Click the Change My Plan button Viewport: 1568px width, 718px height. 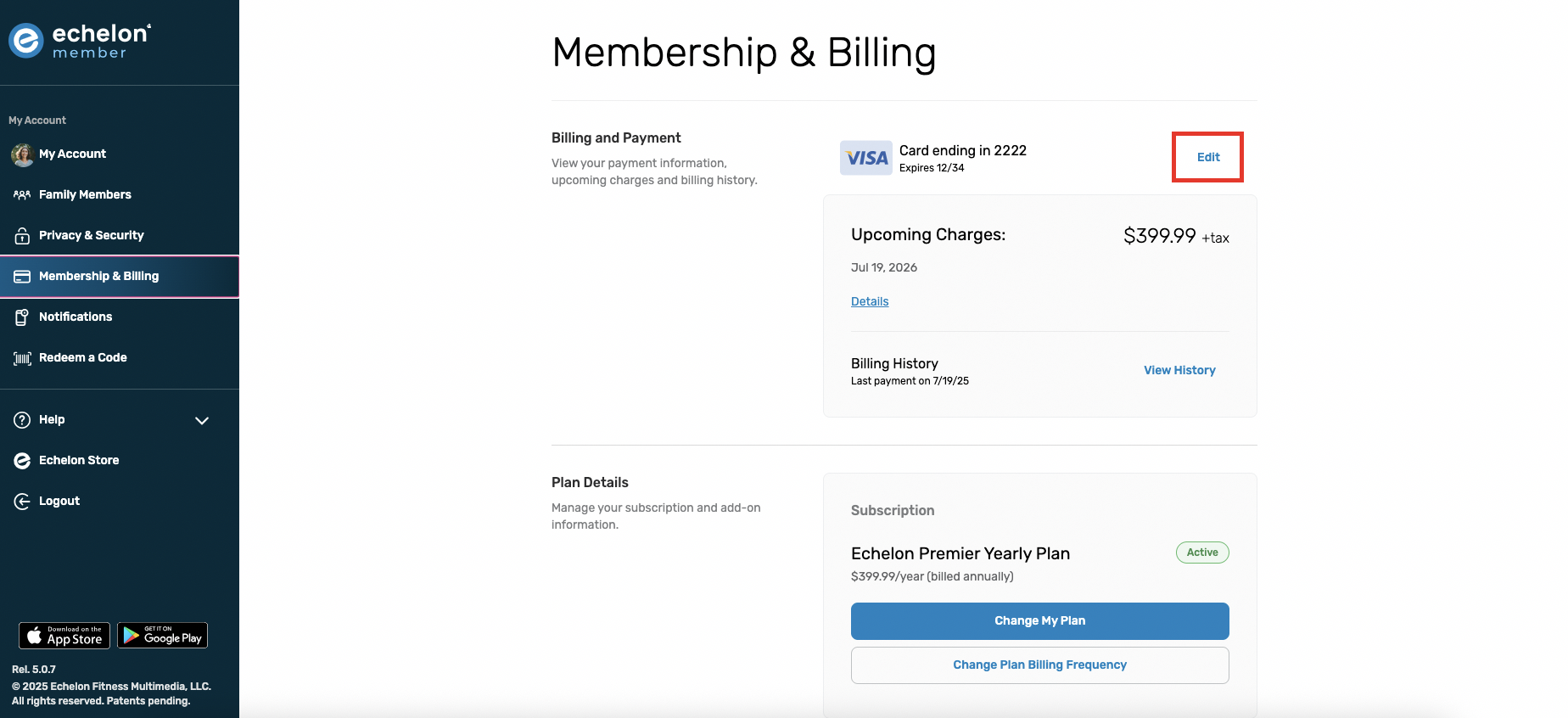tap(1040, 621)
